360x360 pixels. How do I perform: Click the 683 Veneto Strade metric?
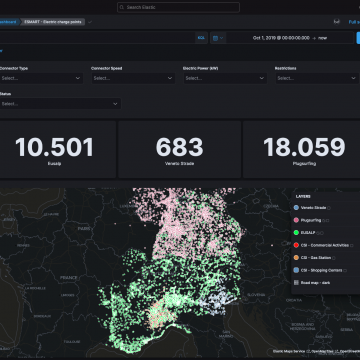179,149
